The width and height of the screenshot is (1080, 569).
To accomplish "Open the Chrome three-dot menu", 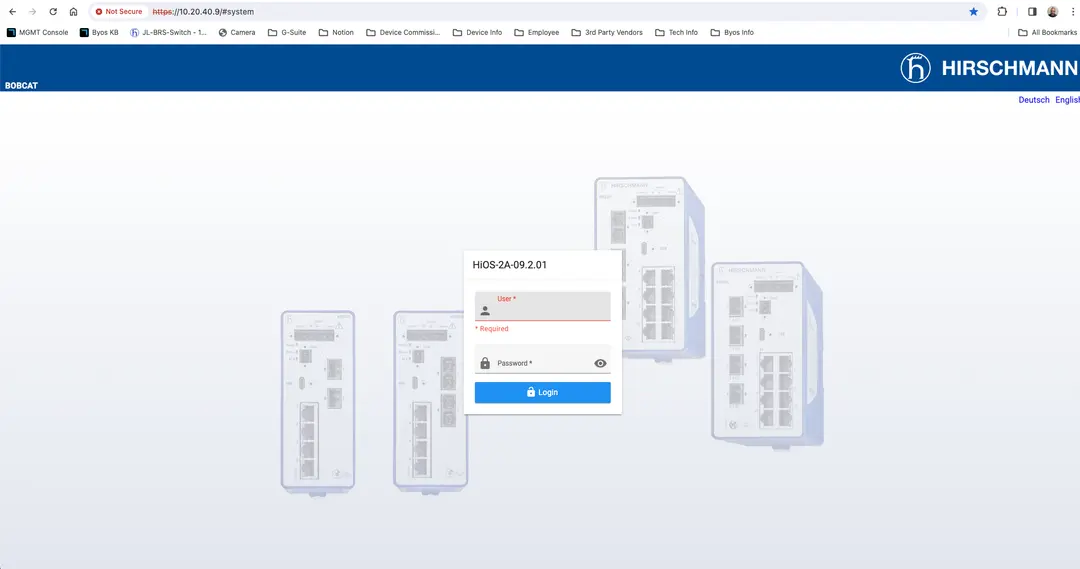I will click(1072, 12).
